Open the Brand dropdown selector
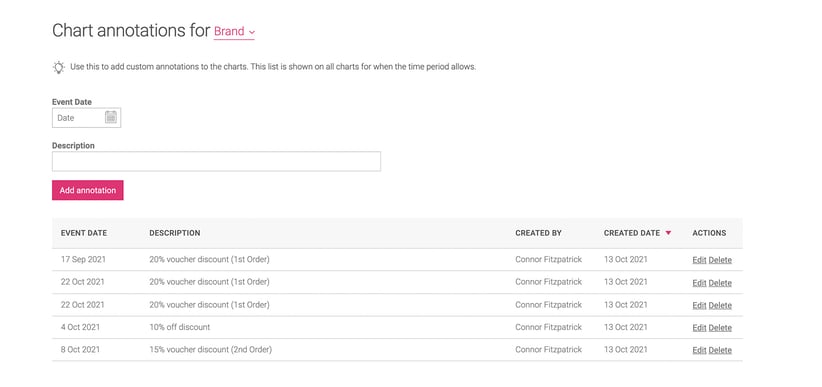822x387 pixels. coord(234,32)
